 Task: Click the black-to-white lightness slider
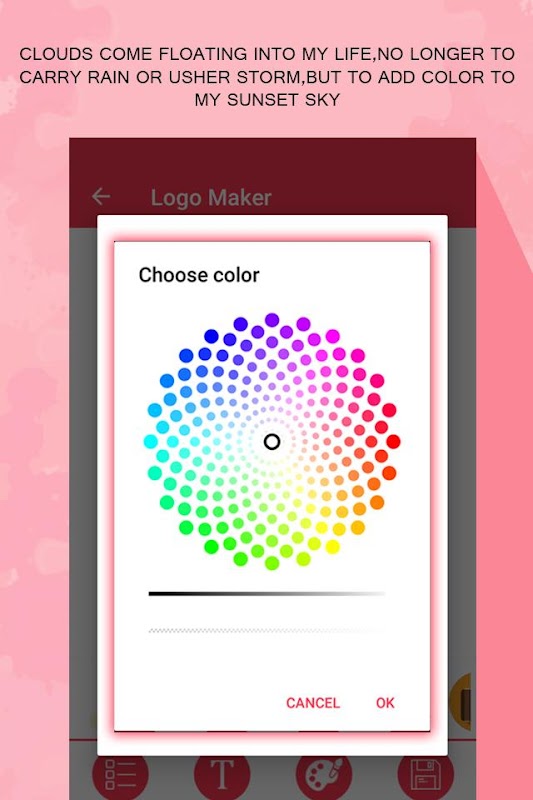click(x=267, y=594)
